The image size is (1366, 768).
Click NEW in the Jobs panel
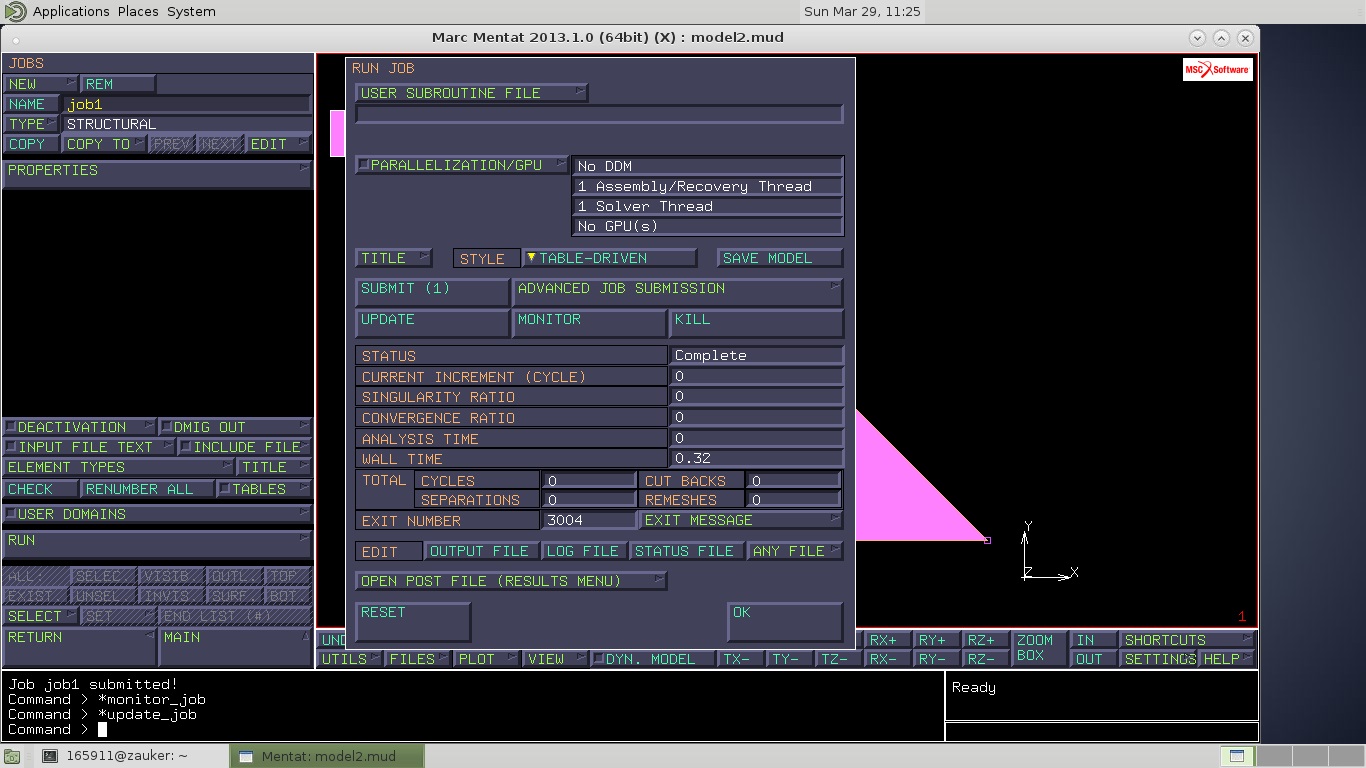click(40, 84)
